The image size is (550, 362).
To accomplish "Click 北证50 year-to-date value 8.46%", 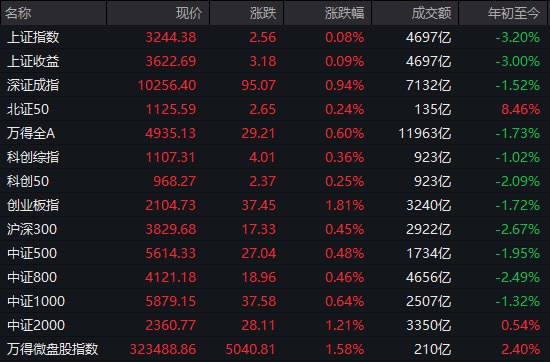I will [x=521, y=109].
